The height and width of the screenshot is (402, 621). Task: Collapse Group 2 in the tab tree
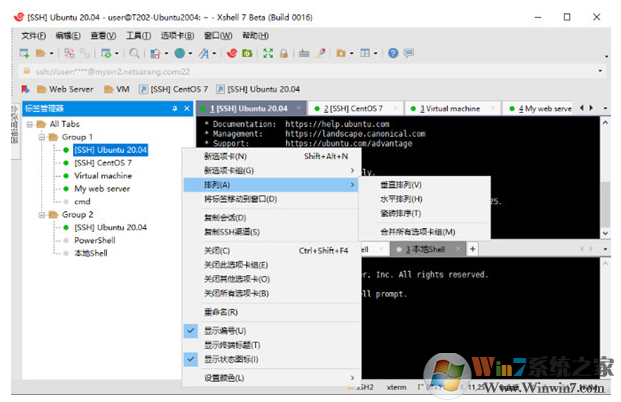42,215
